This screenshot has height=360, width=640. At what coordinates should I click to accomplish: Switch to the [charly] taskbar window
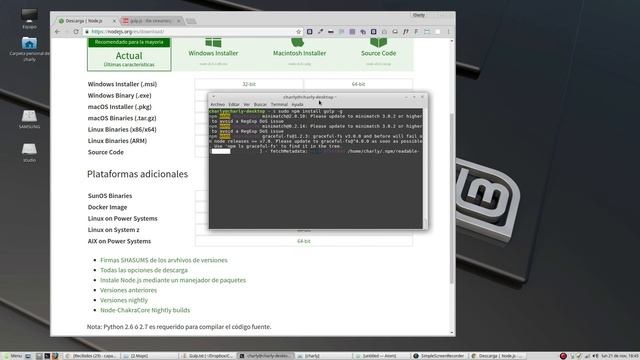pyautogui.click(x=323, y=356)
